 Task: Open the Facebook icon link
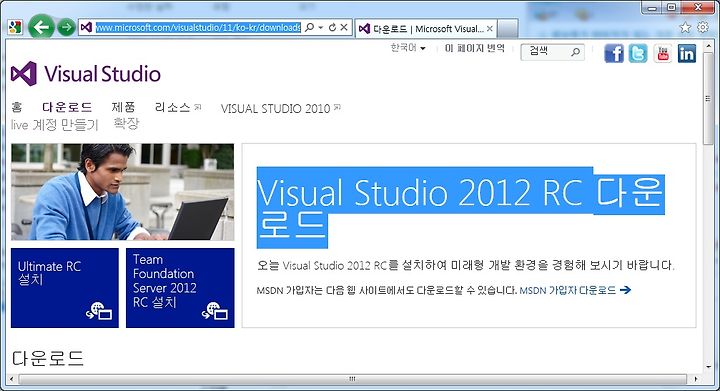[x=614, y=53]
